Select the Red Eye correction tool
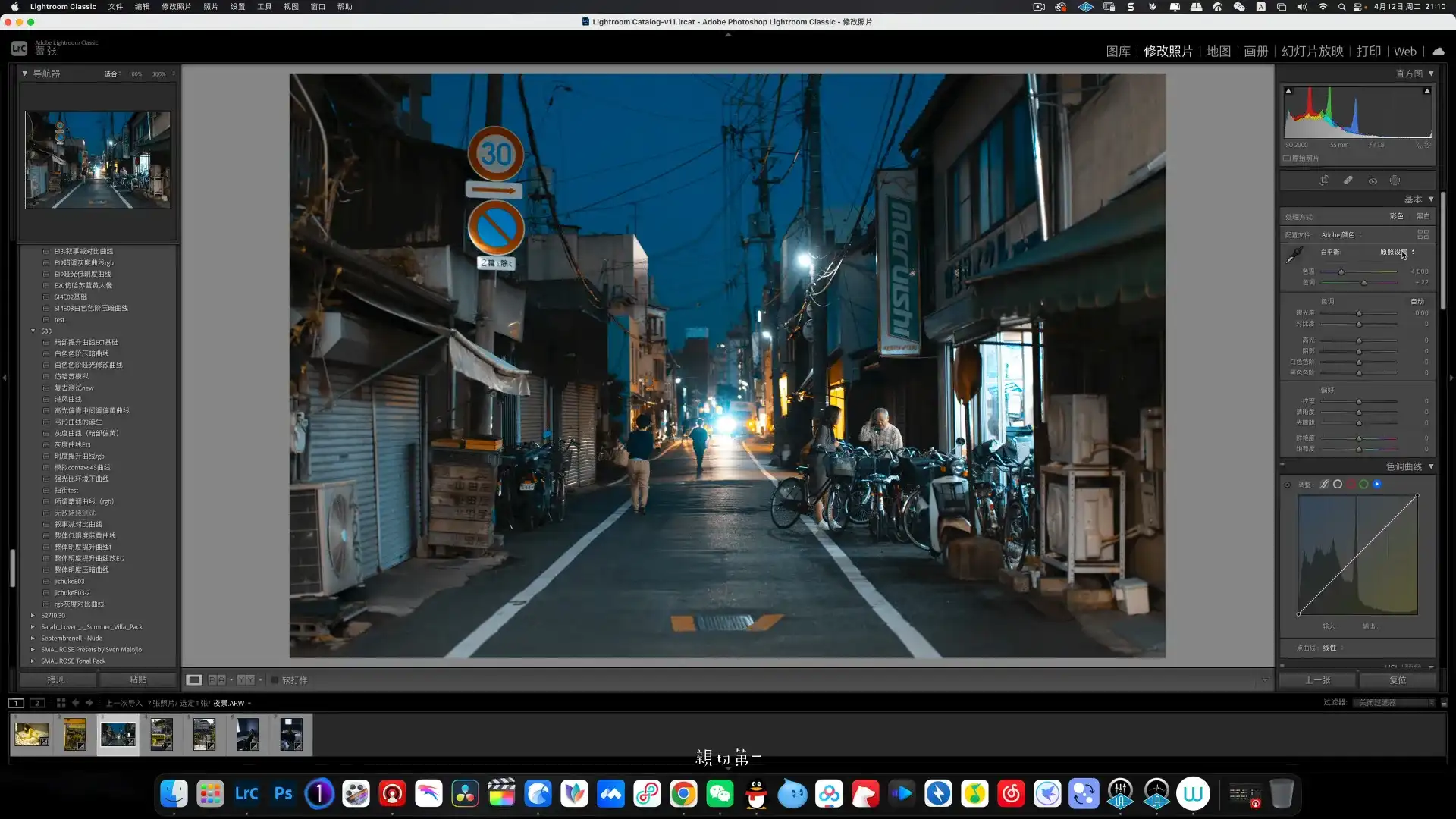This screenshot has height=819, width=1456. [x=1373, y=180]
